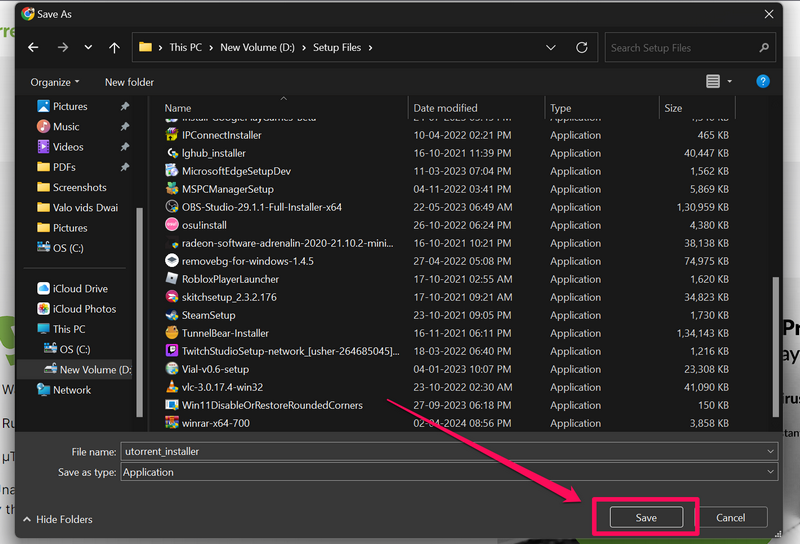The image size is (800, 544).
Task: Click the File name input field
Action: [x=440, y=451]
